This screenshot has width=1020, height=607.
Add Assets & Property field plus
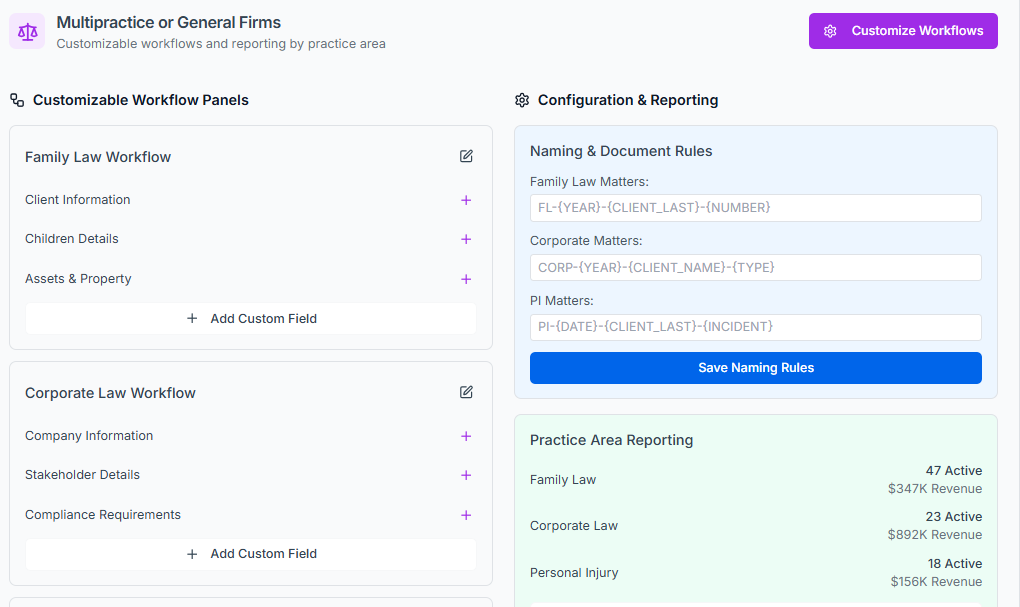pyautogui.click(x=466, y=279)
